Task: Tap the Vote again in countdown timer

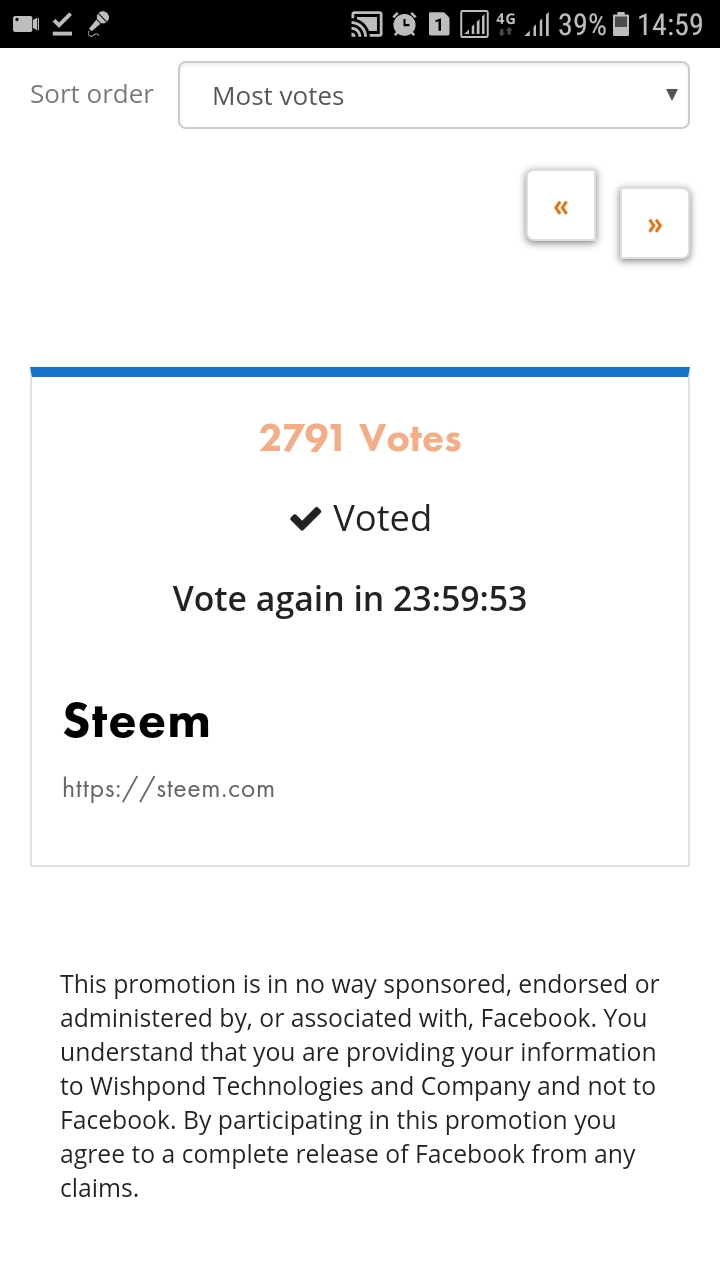Action: pos(350,598)
